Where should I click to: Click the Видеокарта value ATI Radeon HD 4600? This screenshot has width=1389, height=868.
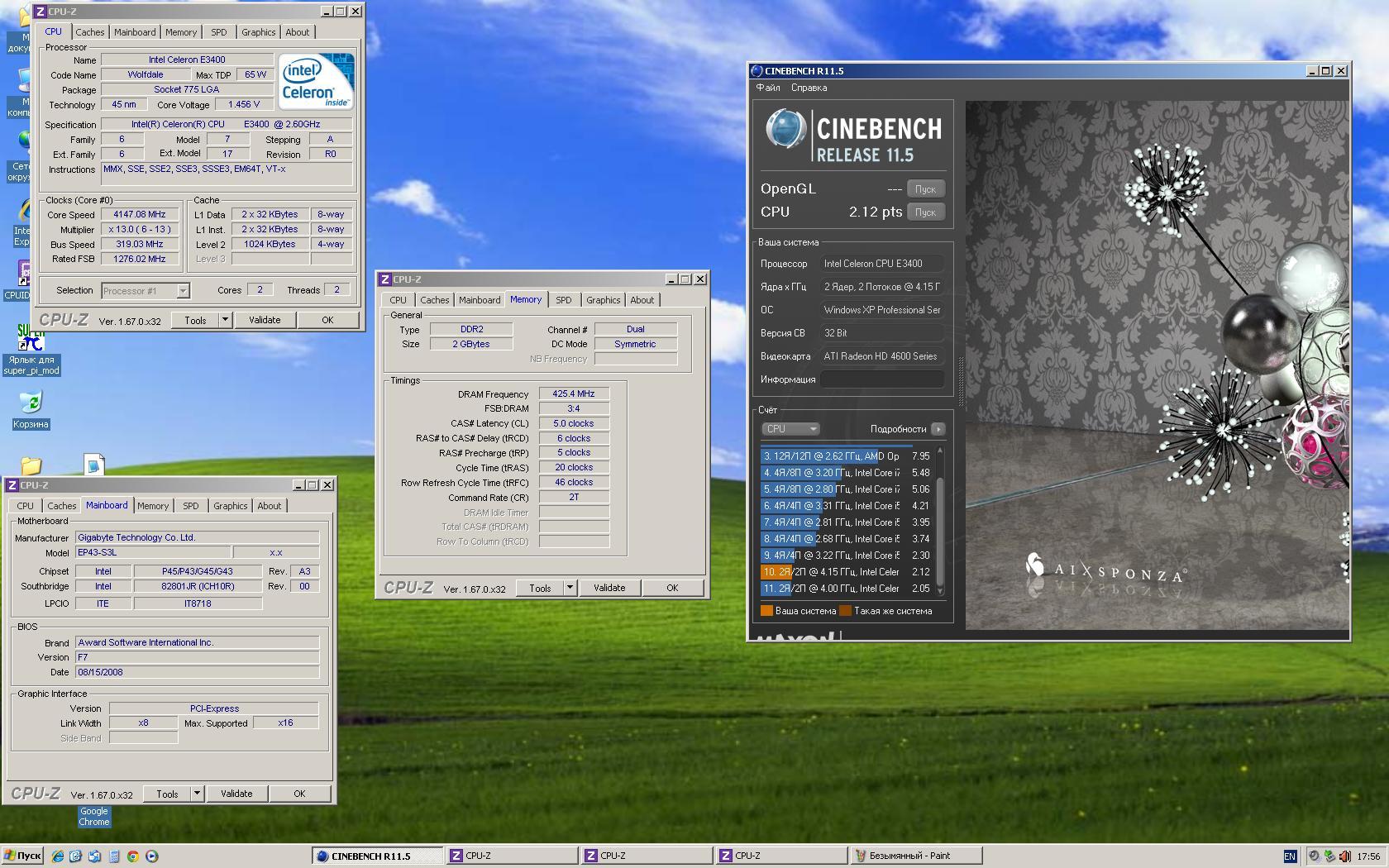click(882, 356)
